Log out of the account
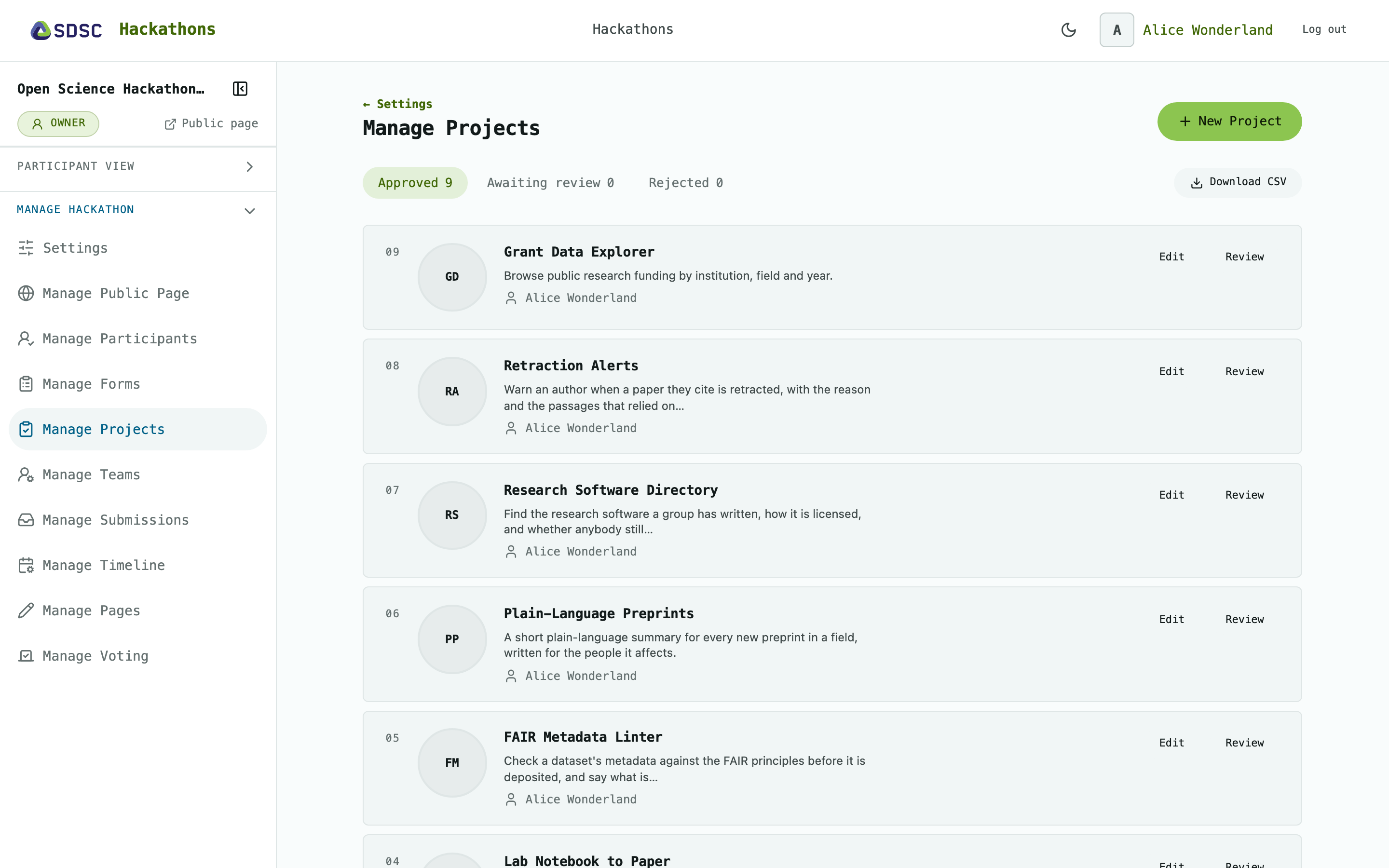Screen dimensions: 1389x868 [1324, 29]
